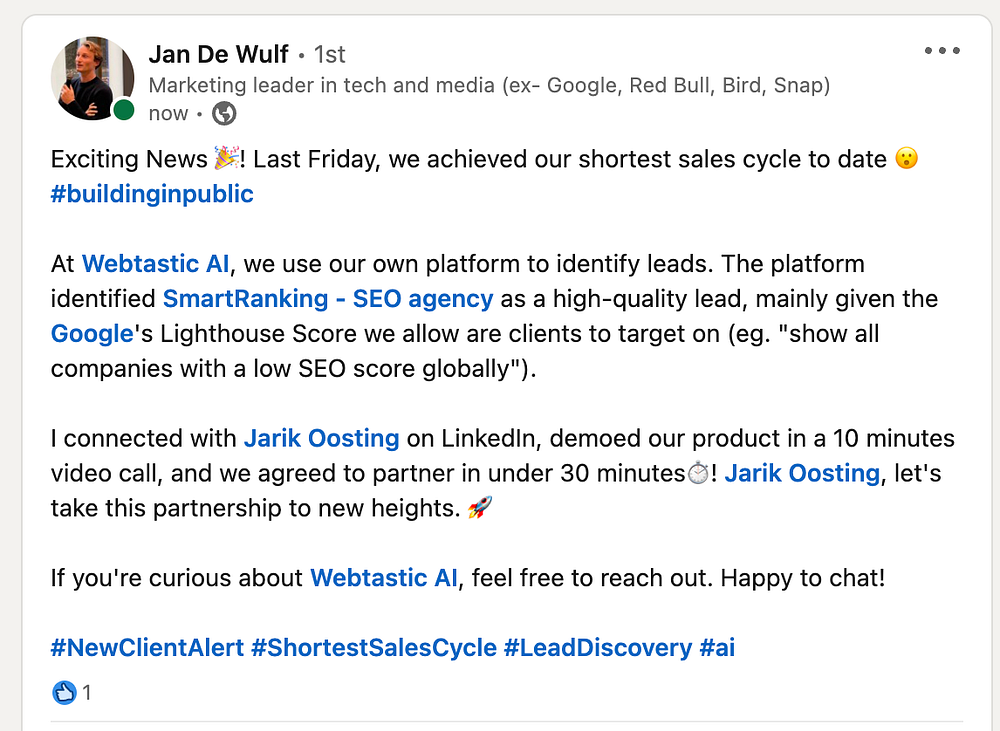View the reaction count number
This screenshot has width=1000, height=731.
tap(87, 692)
